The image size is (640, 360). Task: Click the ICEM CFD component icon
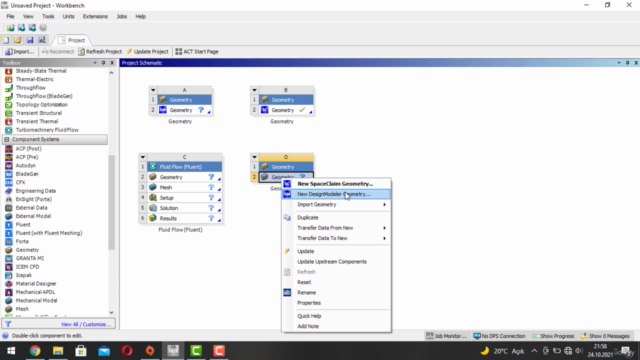pyautogui.click(x=9, y=267)
